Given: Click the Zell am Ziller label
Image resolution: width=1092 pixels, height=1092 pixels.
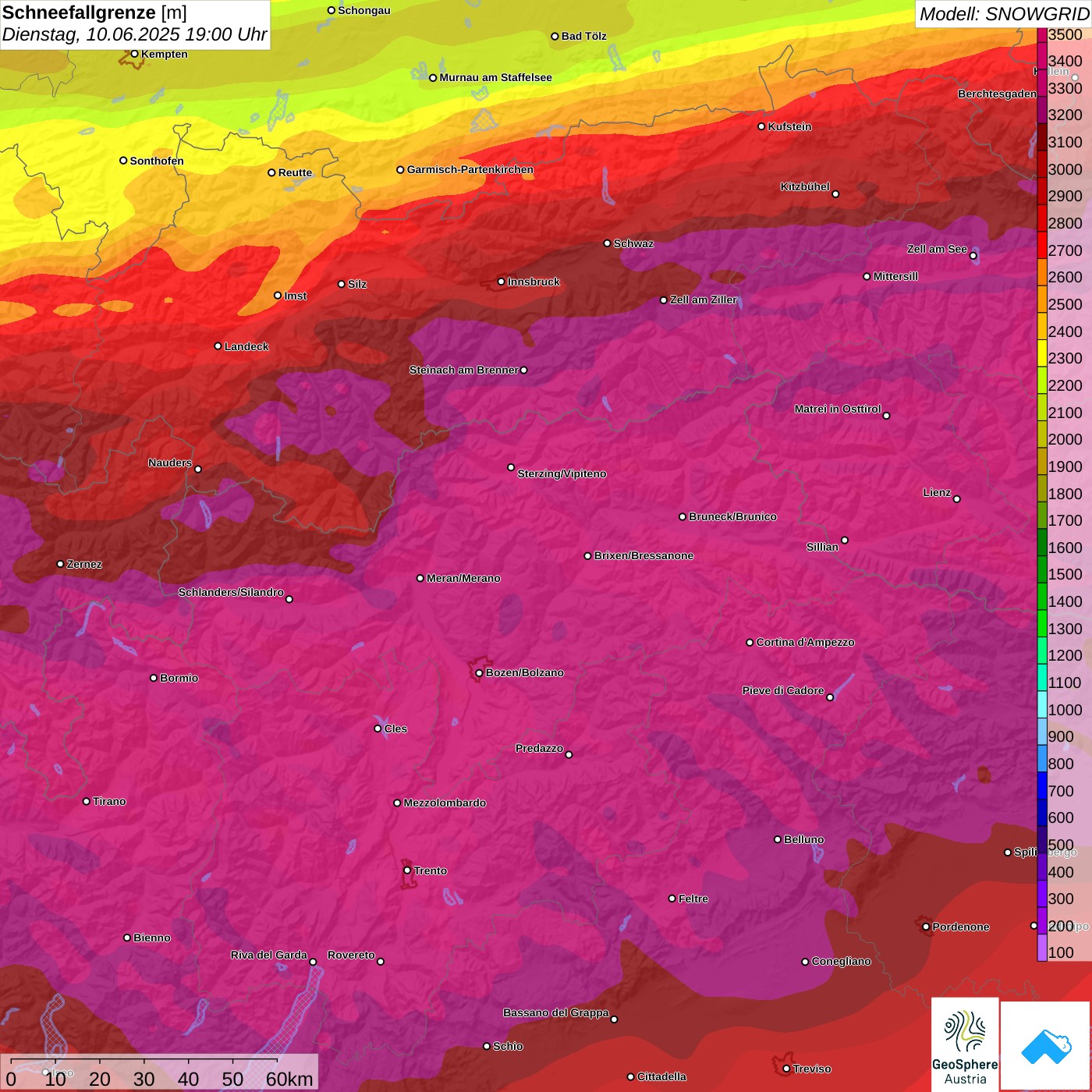Looking at the screenshot, I should click(x=704, y=300).
